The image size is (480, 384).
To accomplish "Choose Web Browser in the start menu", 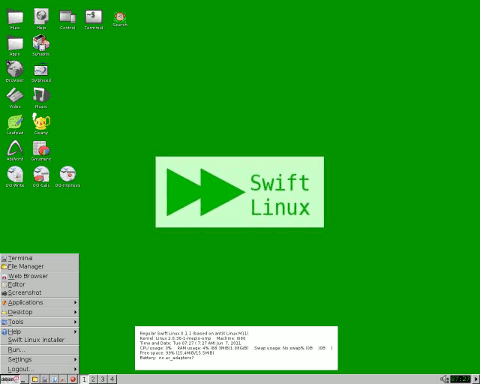I will point(39,276).
